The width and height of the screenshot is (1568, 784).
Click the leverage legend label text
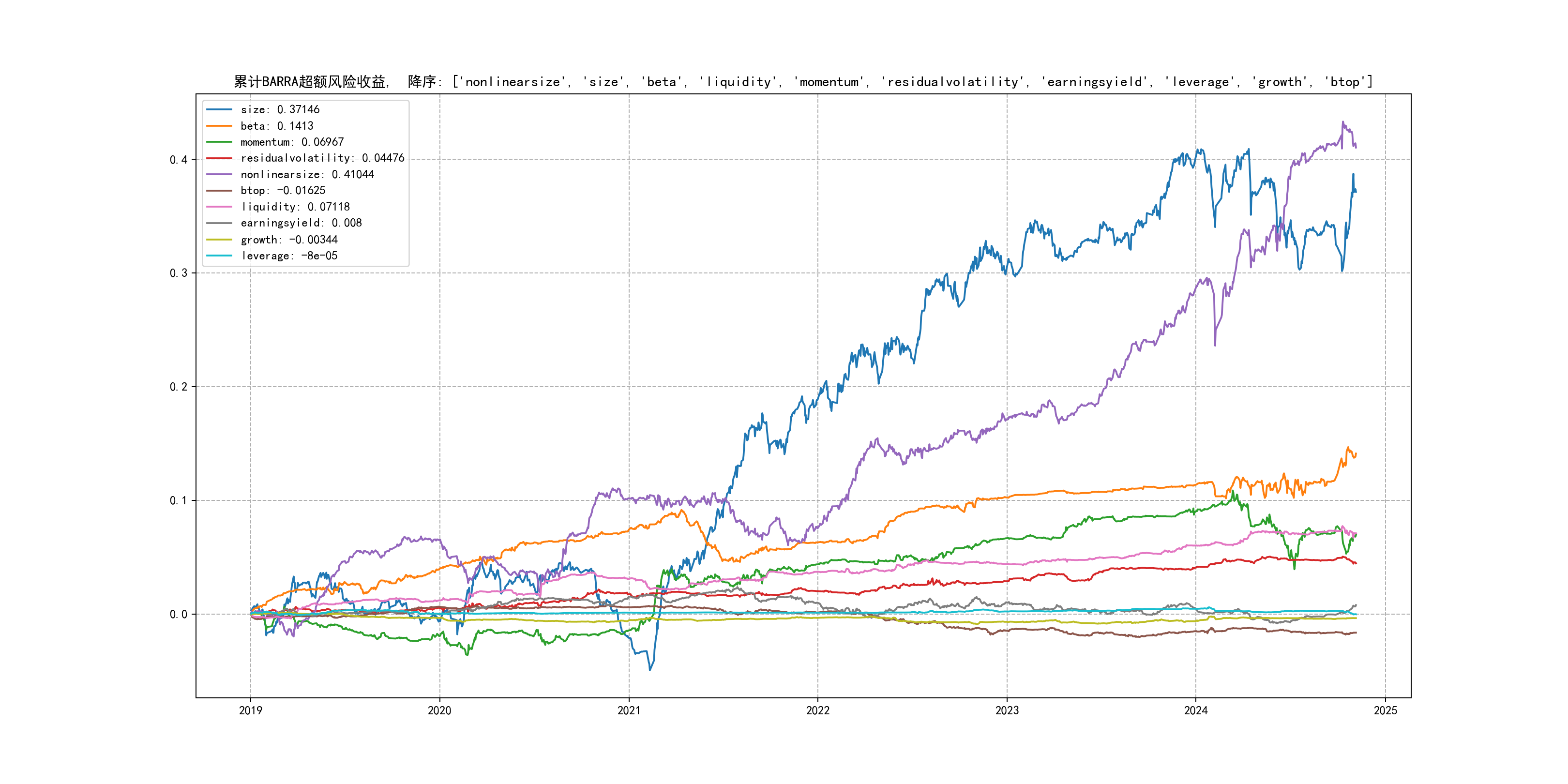288,256
